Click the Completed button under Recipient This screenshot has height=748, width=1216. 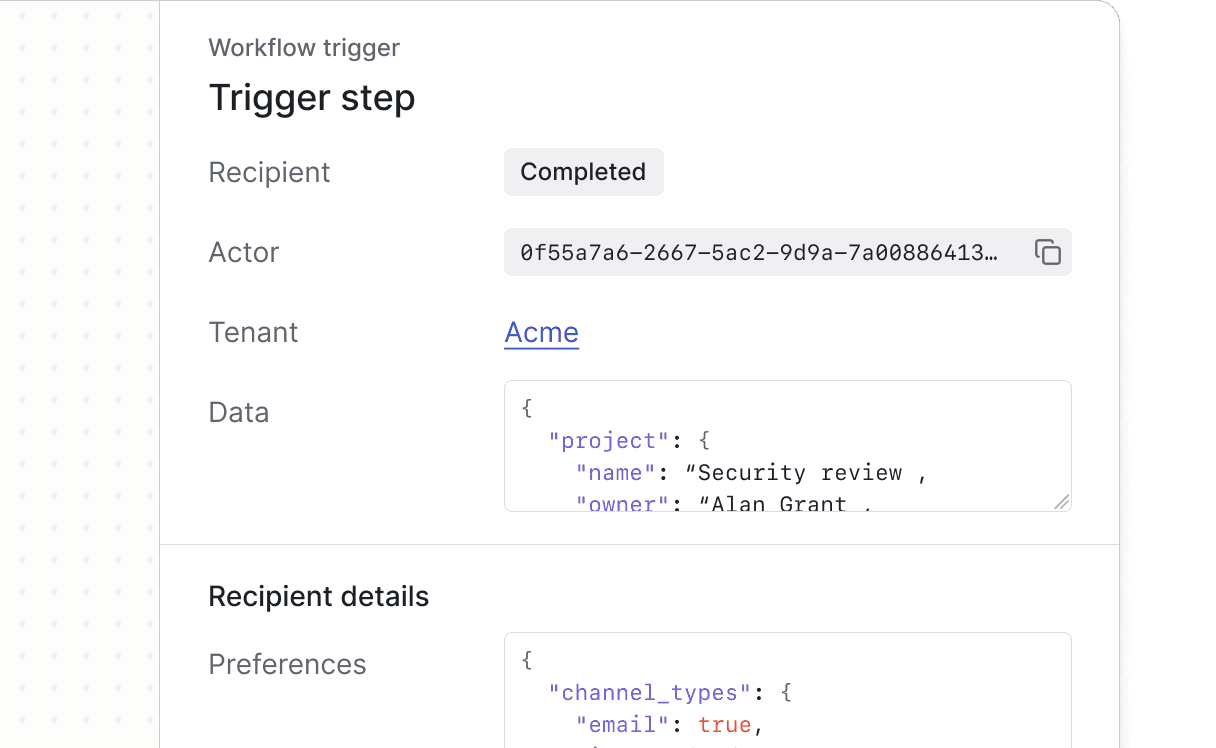pyautogui.click(x=583, y=172)
